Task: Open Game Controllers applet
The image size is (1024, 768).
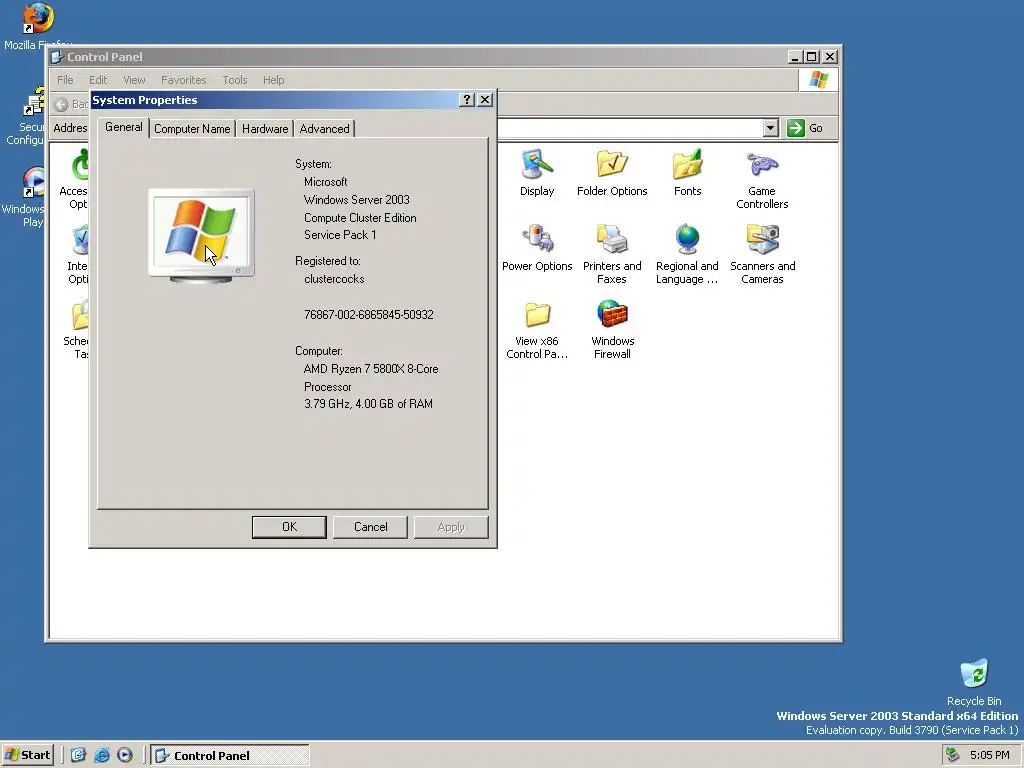Action: coord(761,180)
